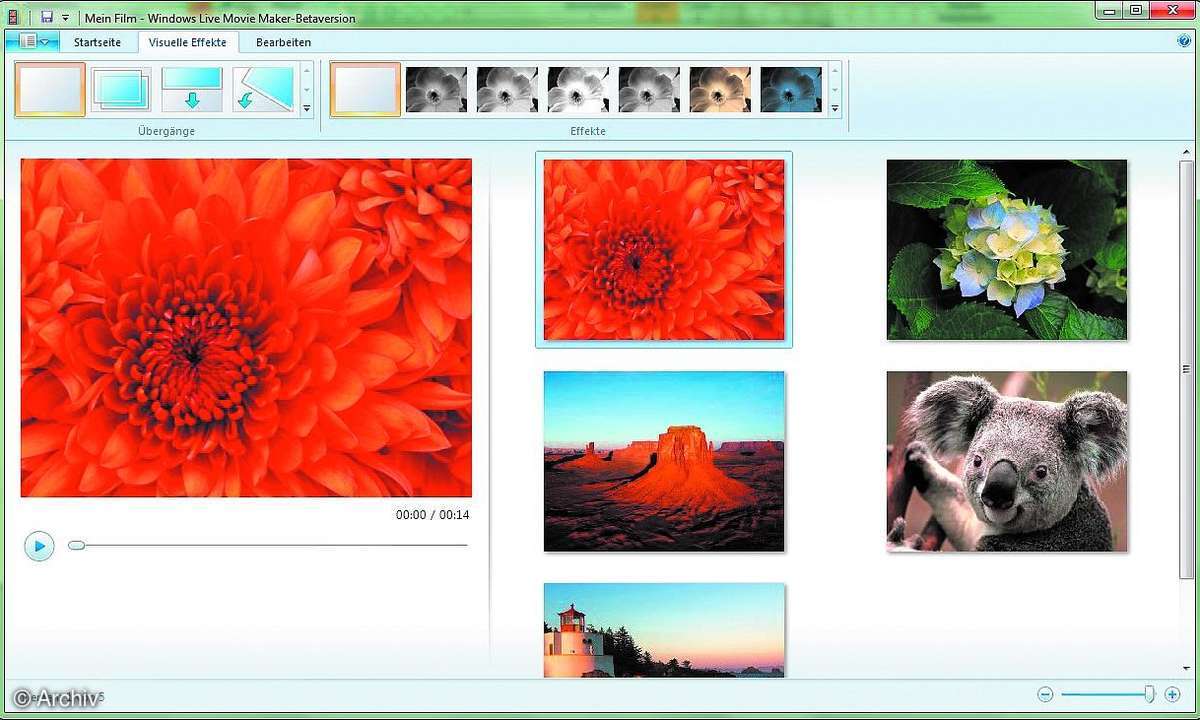
Task: Click the zoom out minus button
Action: tap(1045, 694)
